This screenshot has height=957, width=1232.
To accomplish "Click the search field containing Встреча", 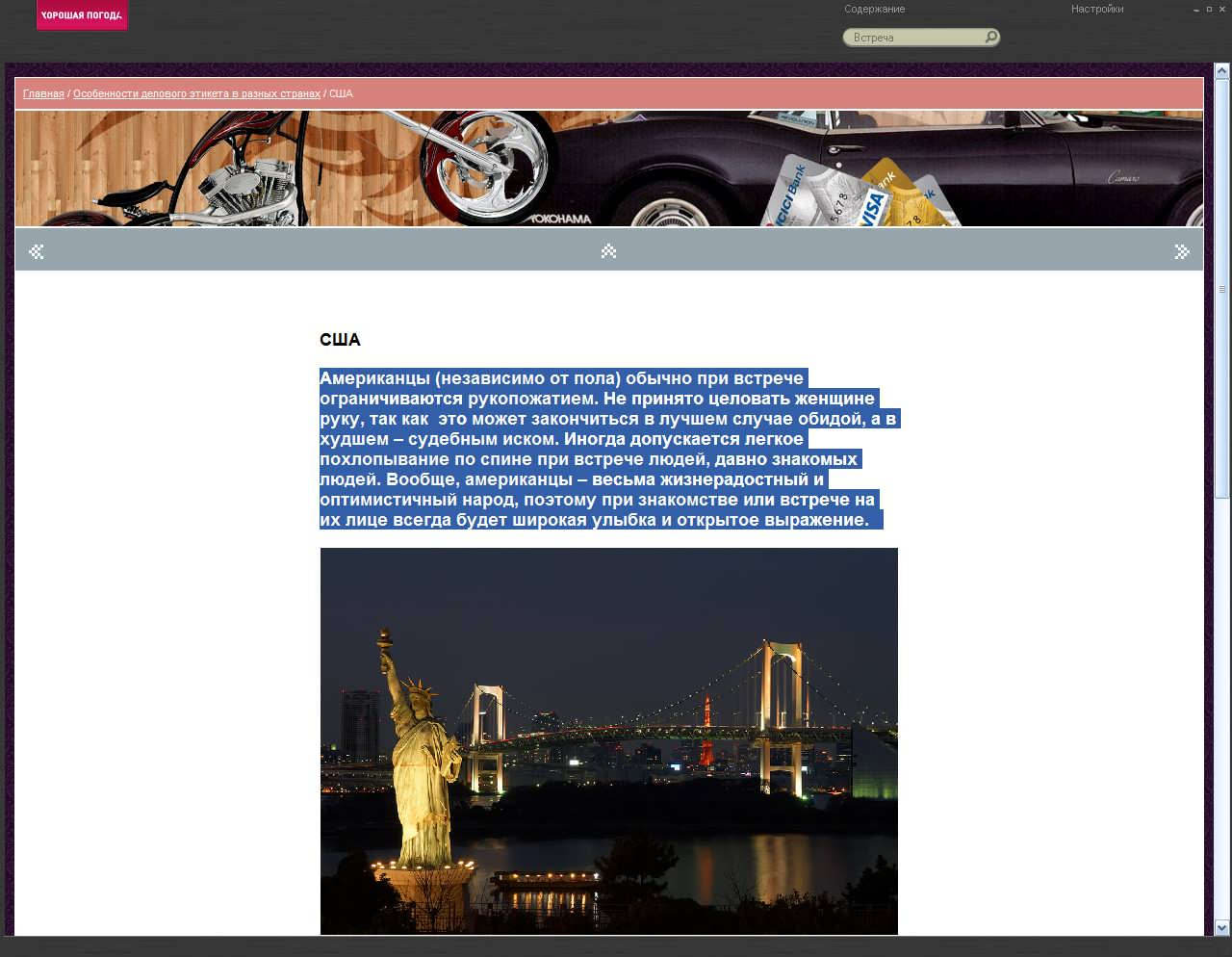I will 914,38.
